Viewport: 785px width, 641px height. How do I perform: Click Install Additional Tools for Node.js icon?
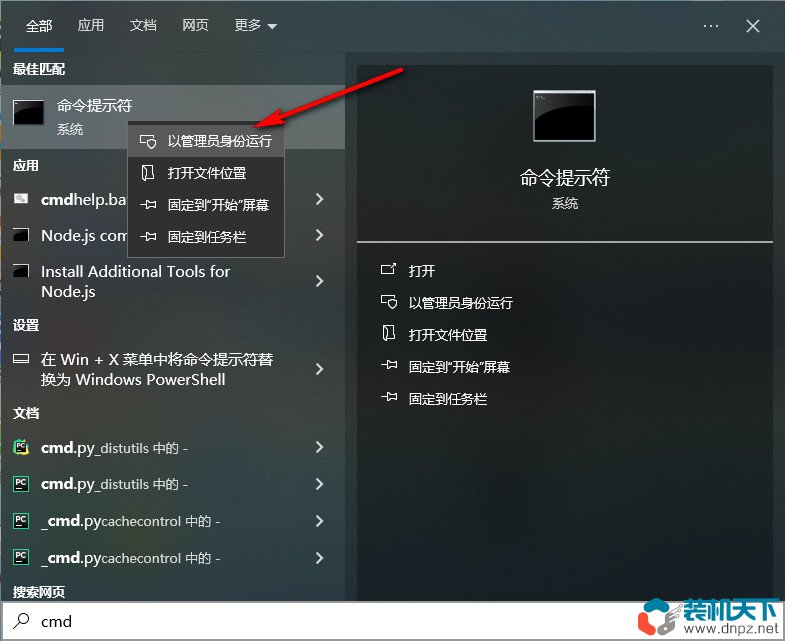point(21,271)
